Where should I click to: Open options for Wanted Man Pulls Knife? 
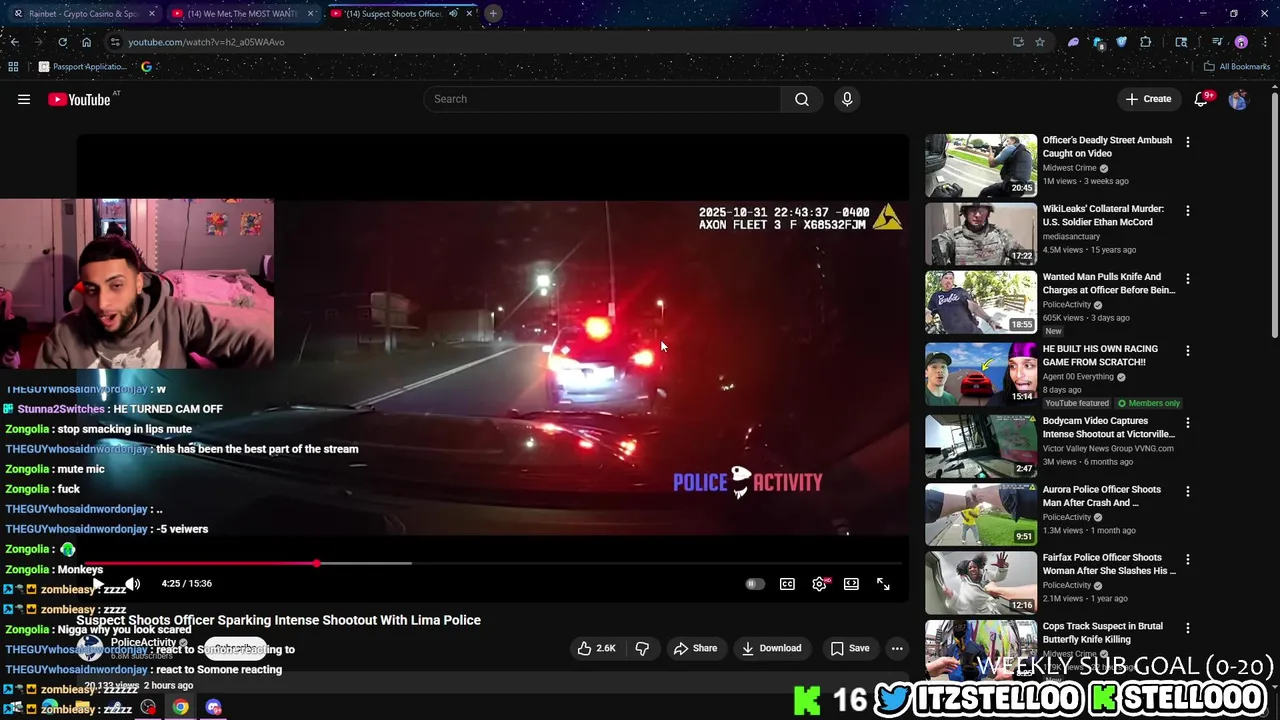click(x=1188, y=279)
